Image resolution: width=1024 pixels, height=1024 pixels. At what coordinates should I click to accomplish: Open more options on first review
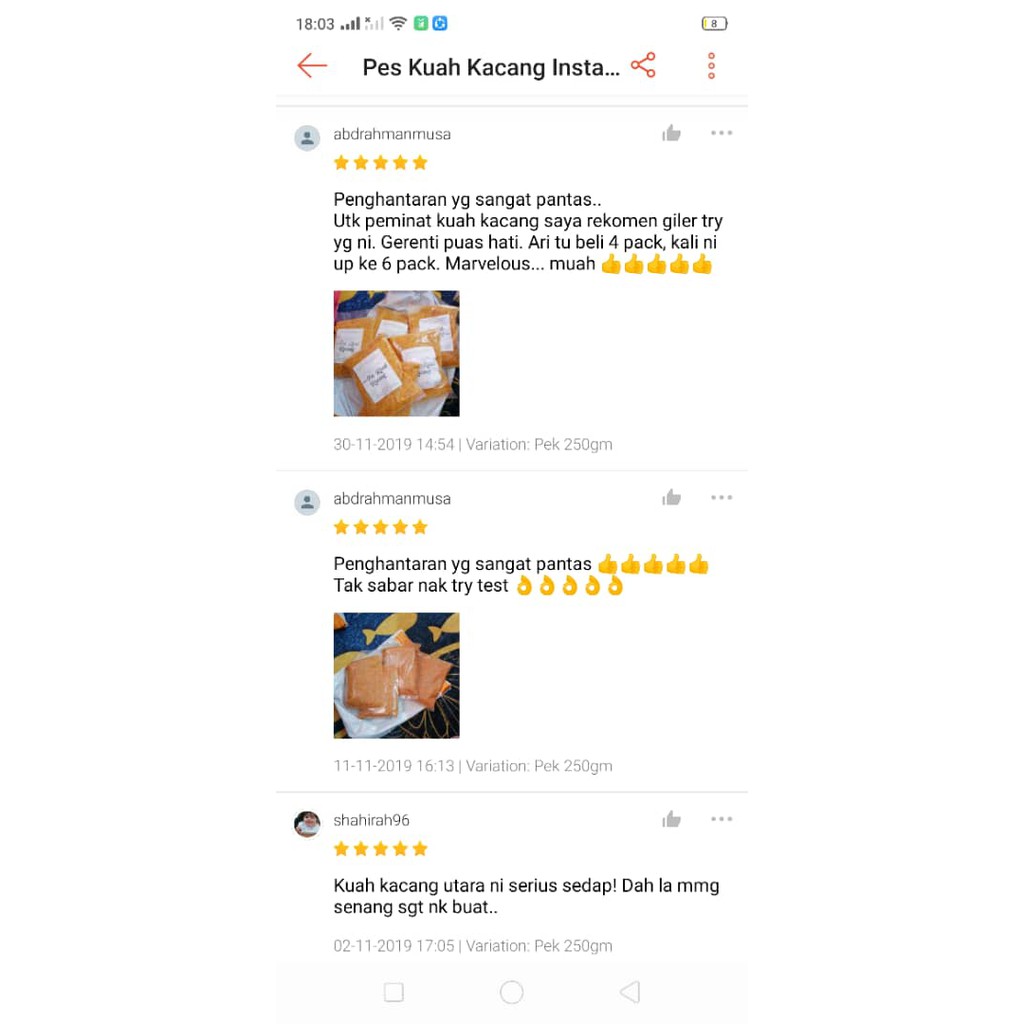pos(722,133)
